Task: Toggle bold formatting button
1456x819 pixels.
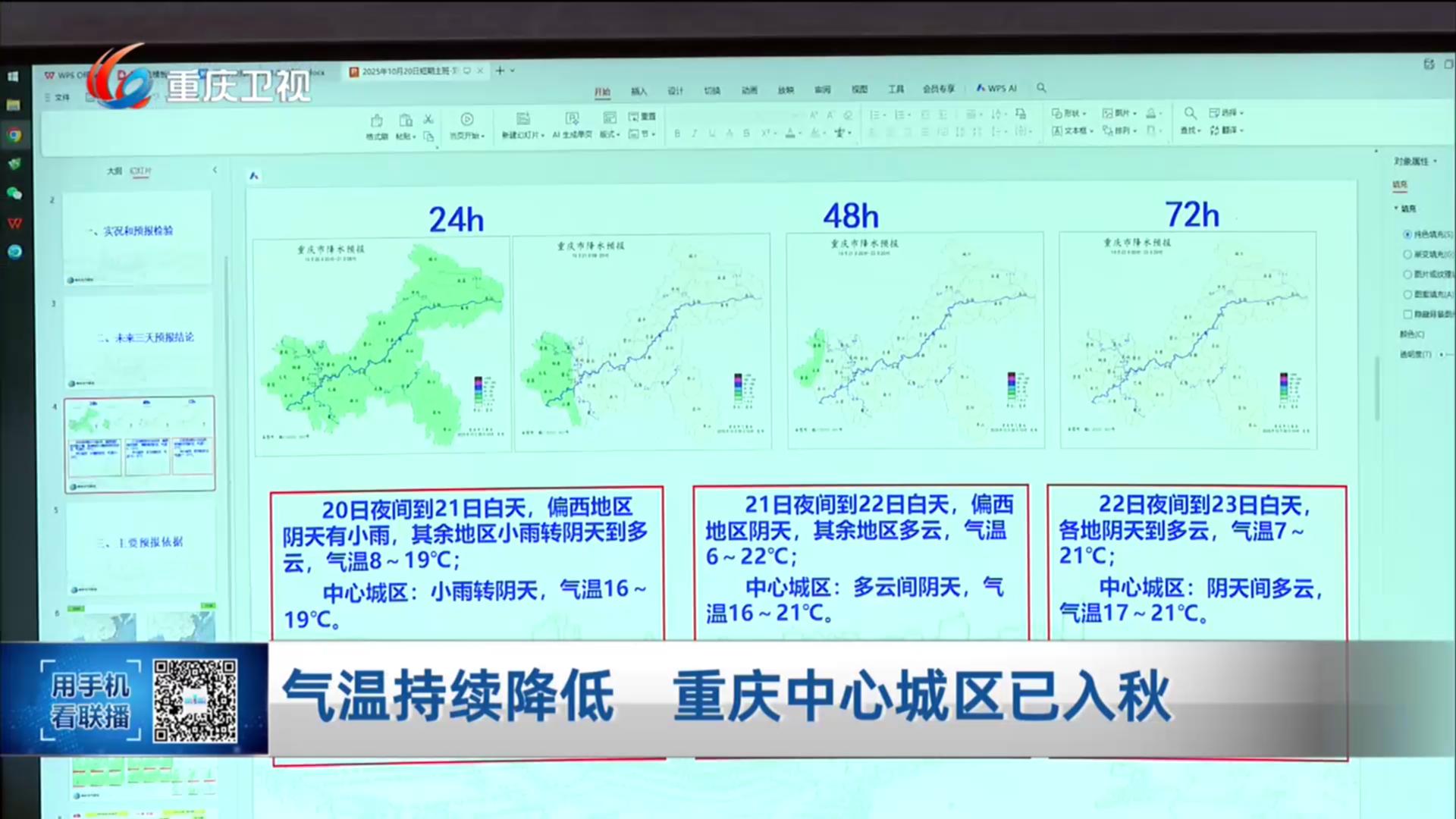Action: 676,133
